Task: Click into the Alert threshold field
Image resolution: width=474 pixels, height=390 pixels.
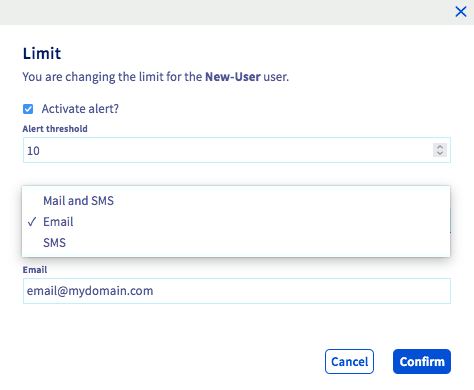Action: [x=237, y=150]
